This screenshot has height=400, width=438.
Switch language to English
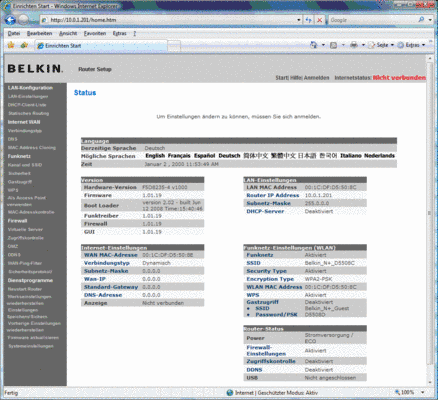click(x=155, y=156)
